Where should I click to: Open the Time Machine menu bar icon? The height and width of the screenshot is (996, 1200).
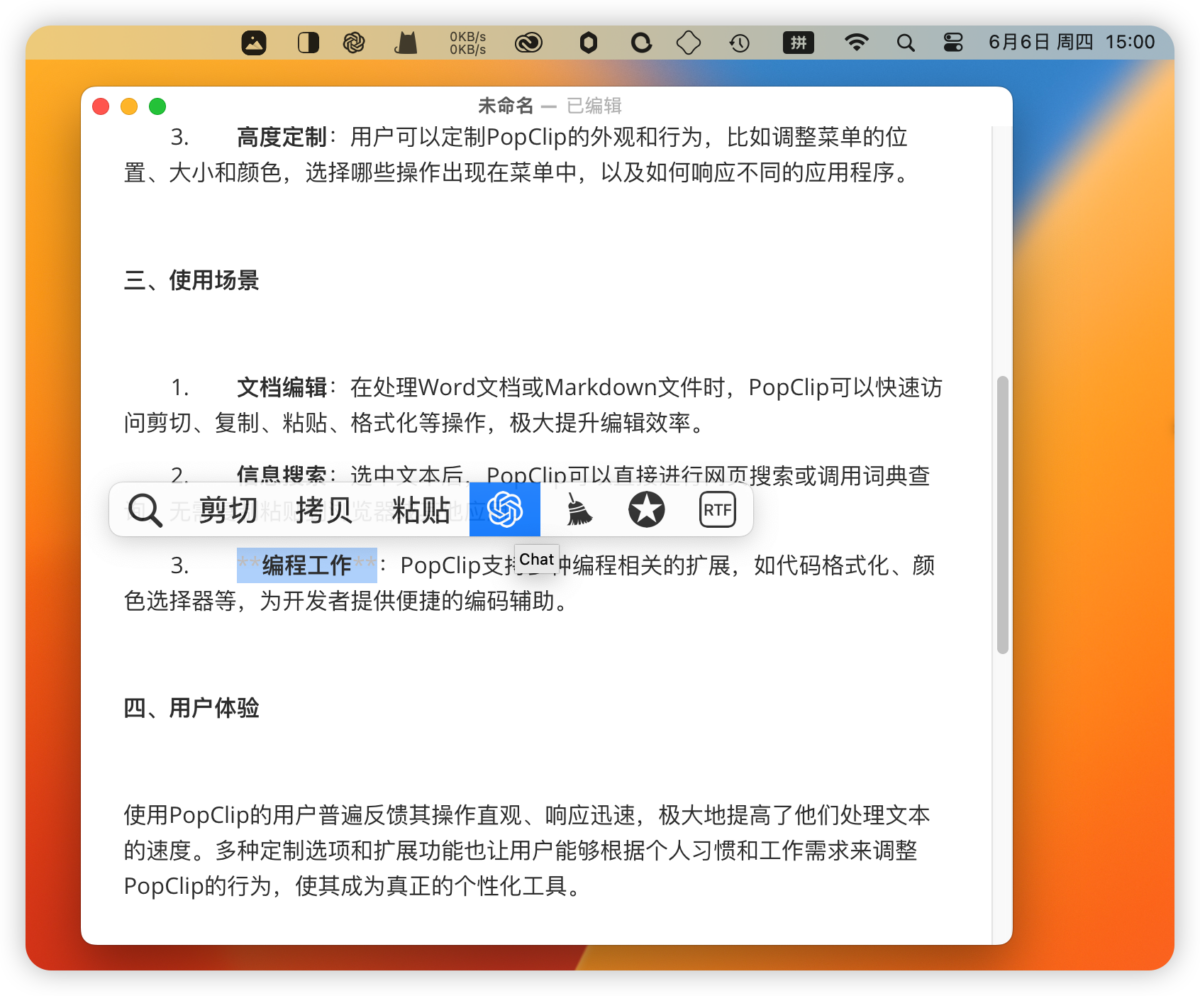click(x=739, y=43)
